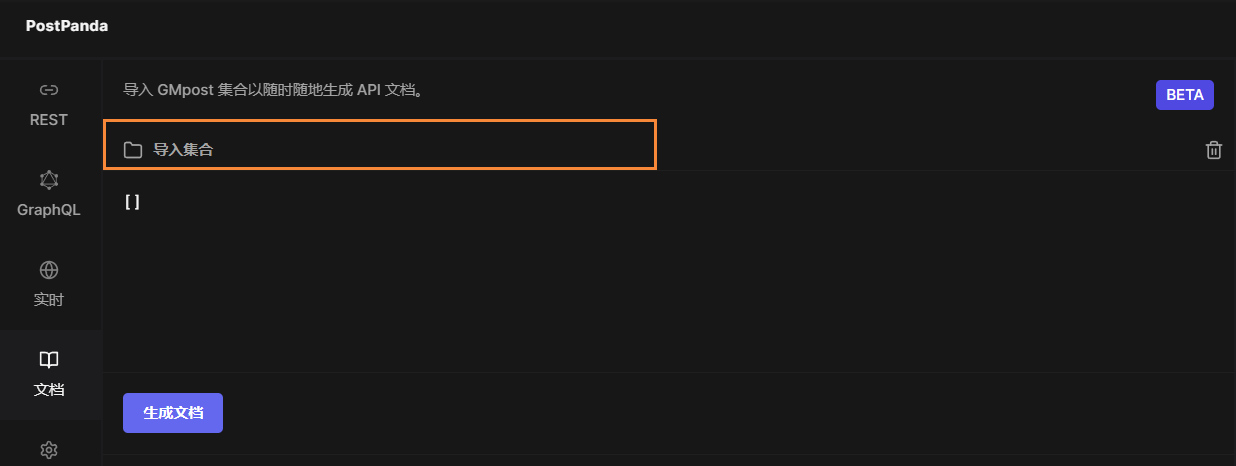Click the REST link icon in sidebar

(x=49, y=90)
